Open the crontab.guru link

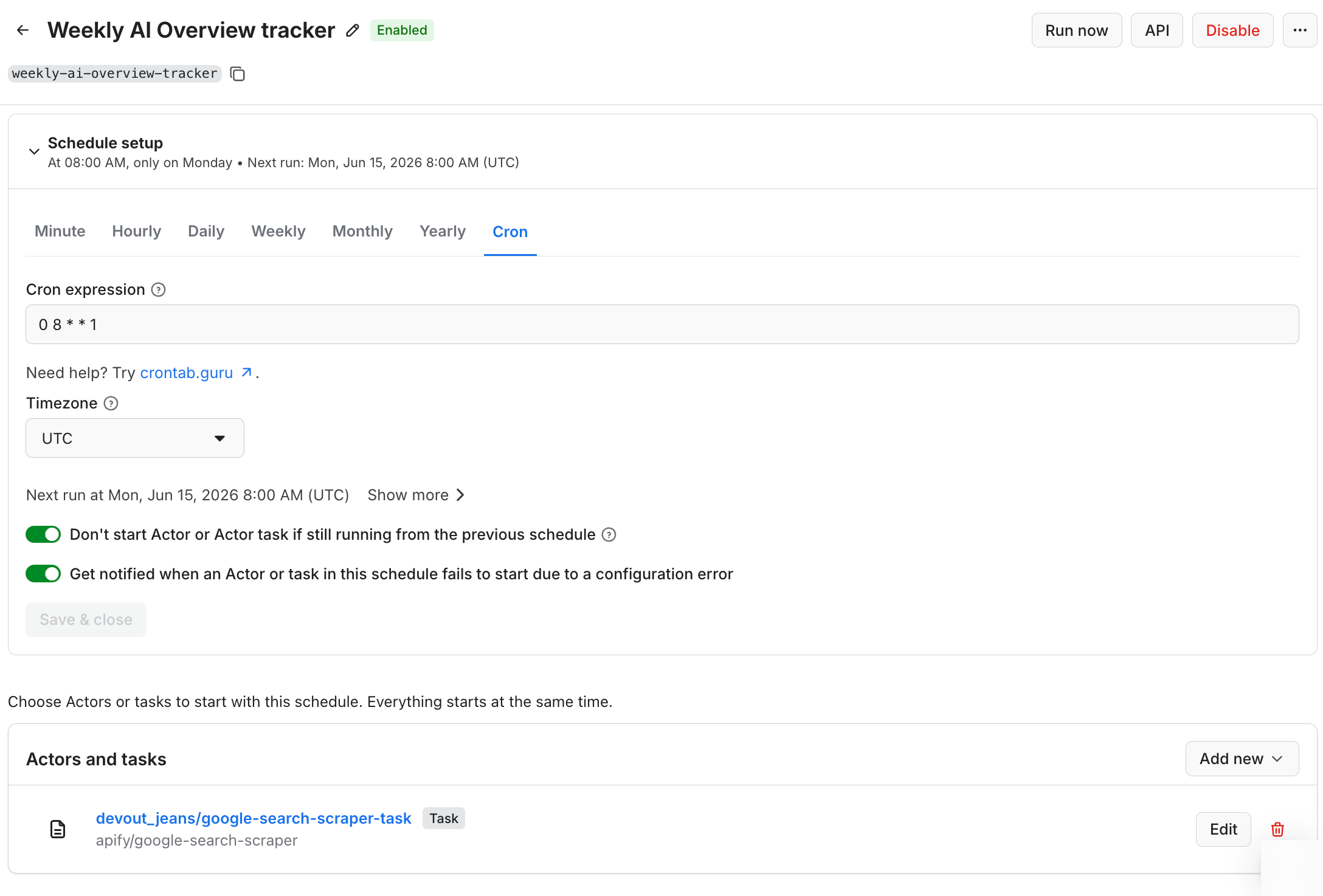click(196, 373)
